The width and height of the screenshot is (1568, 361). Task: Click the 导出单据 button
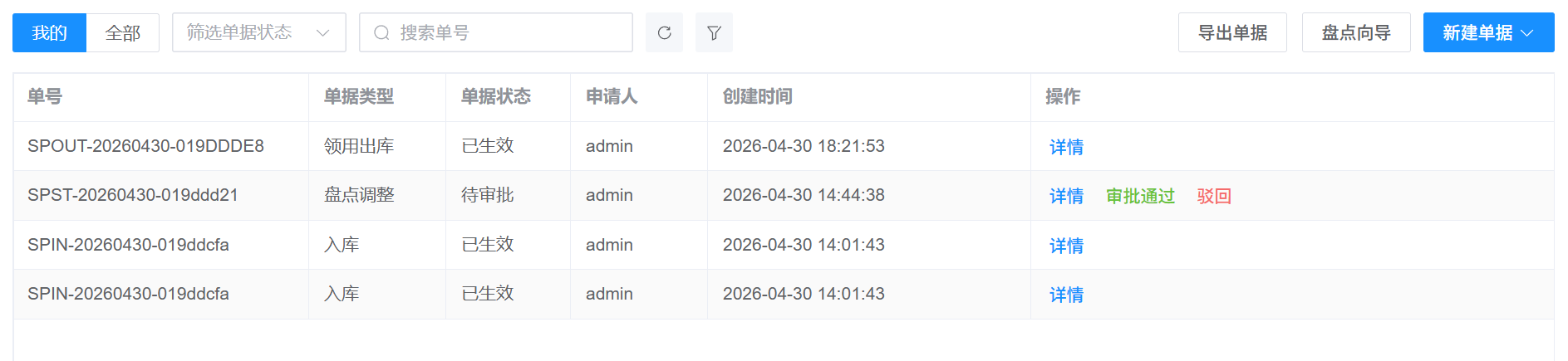[x=1232, y=32]
